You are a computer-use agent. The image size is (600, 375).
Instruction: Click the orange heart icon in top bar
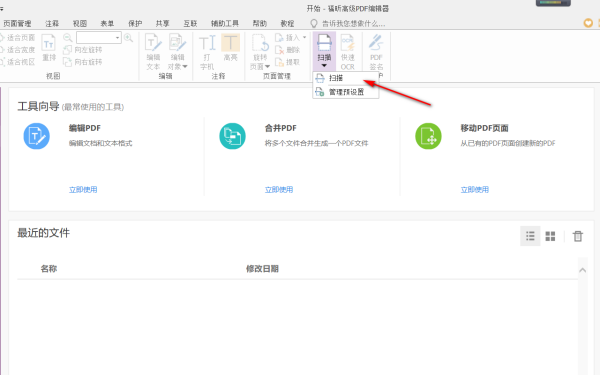pyautogui.click(x=588, y=23)
